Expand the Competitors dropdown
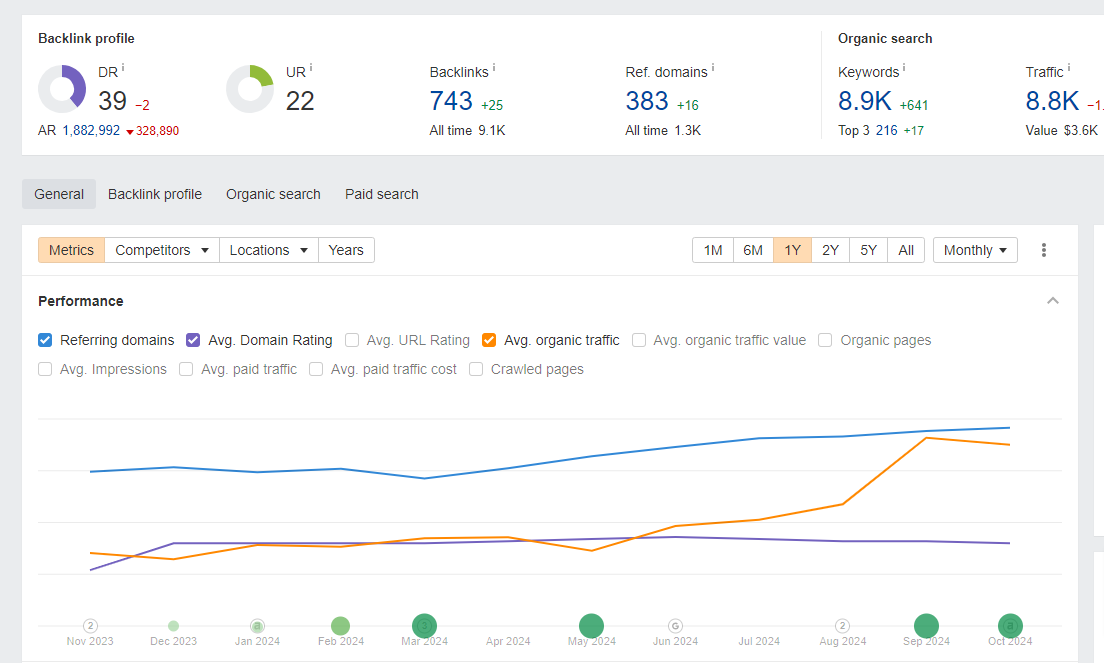Image resolution: width=1104 pixels, height=663 pixels. [x=162, y=250]
